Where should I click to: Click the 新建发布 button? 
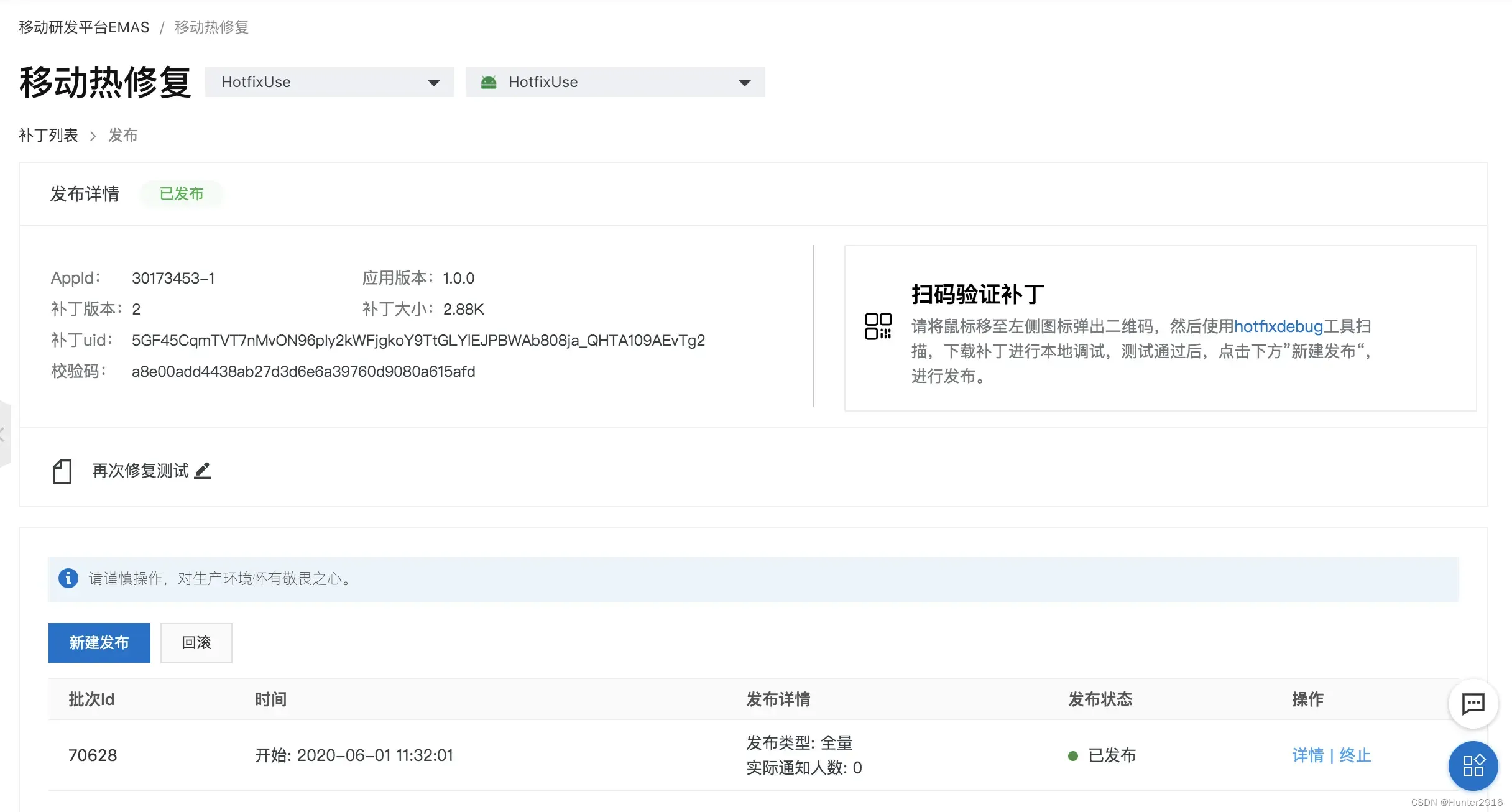(99, 642)
